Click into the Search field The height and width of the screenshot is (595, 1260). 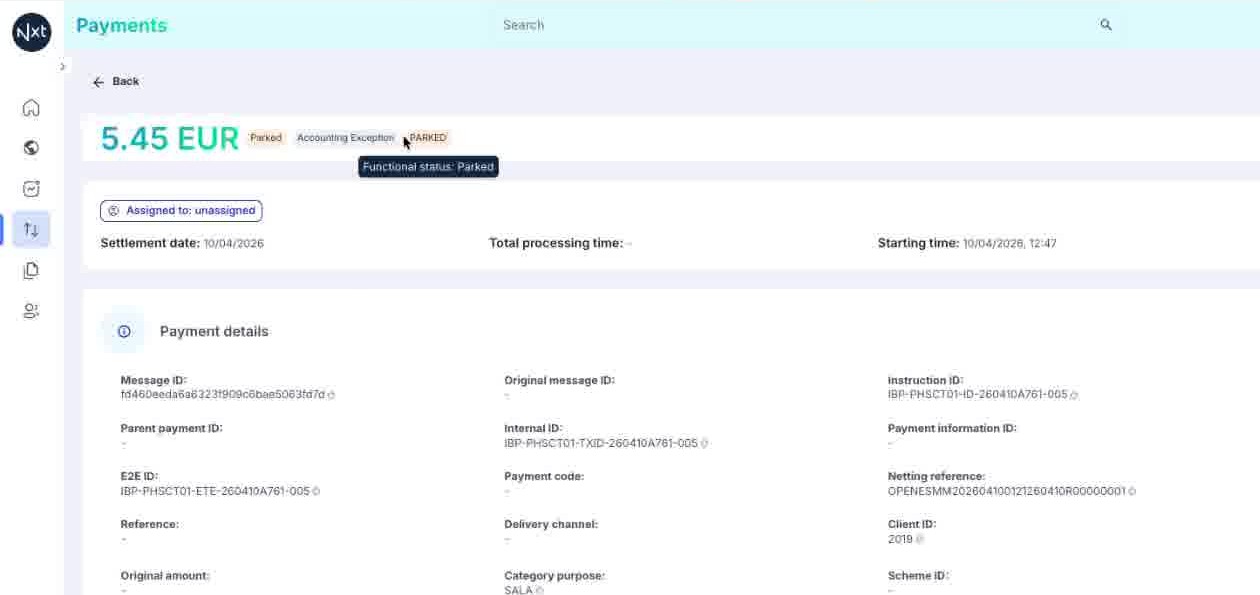tap(800, 25)
